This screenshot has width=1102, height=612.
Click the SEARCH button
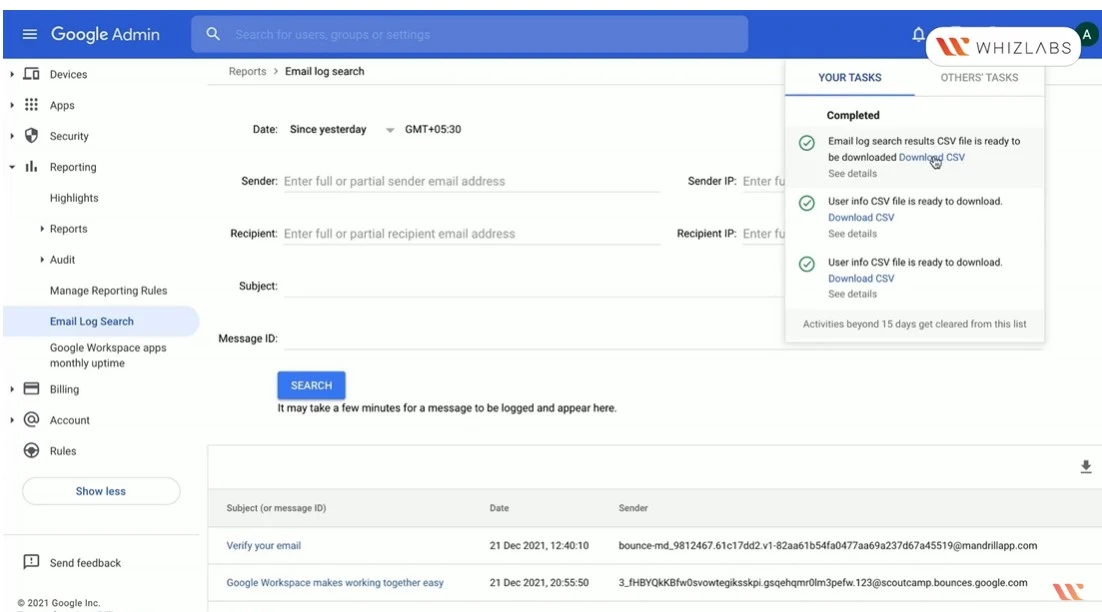tap(311, 385)
